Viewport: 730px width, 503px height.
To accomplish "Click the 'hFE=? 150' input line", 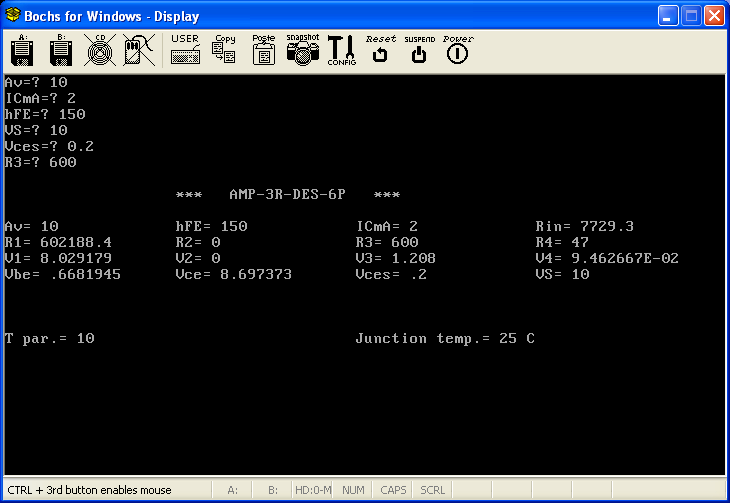I will pyautogui.click(x=45, y=114).
